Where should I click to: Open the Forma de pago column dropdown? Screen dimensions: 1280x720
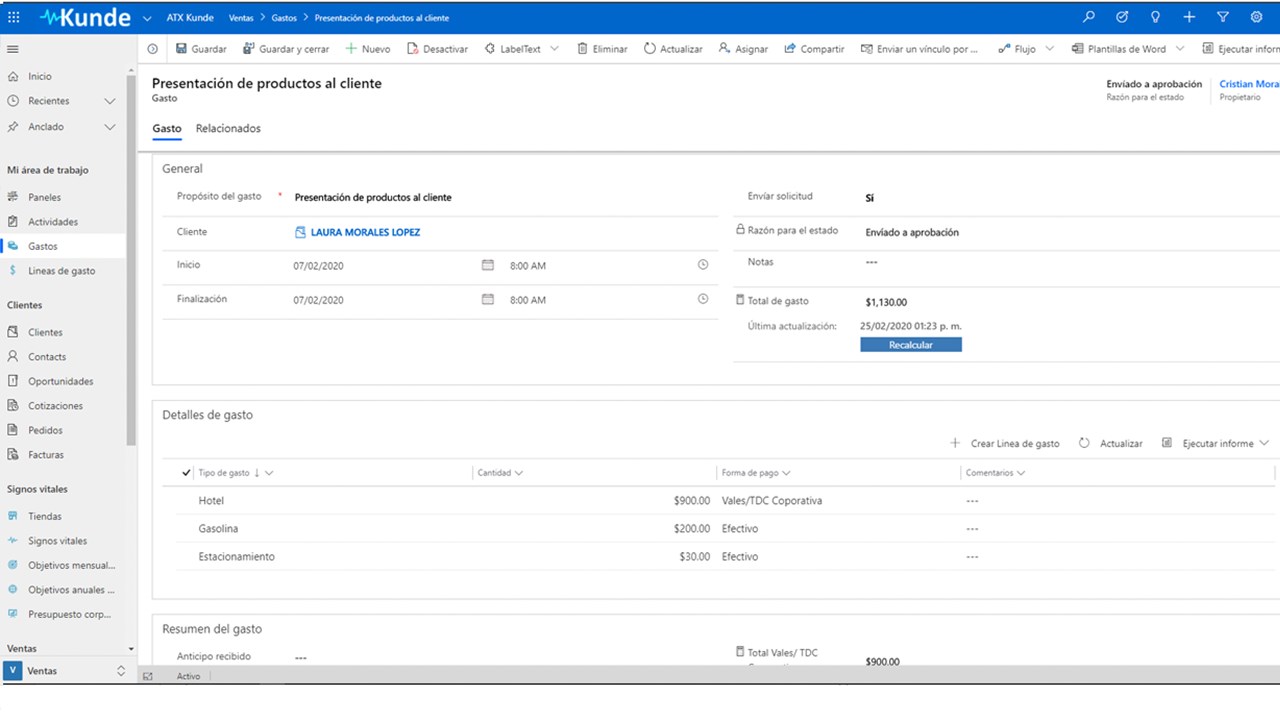pyautogui.click(x=786, y=473)
